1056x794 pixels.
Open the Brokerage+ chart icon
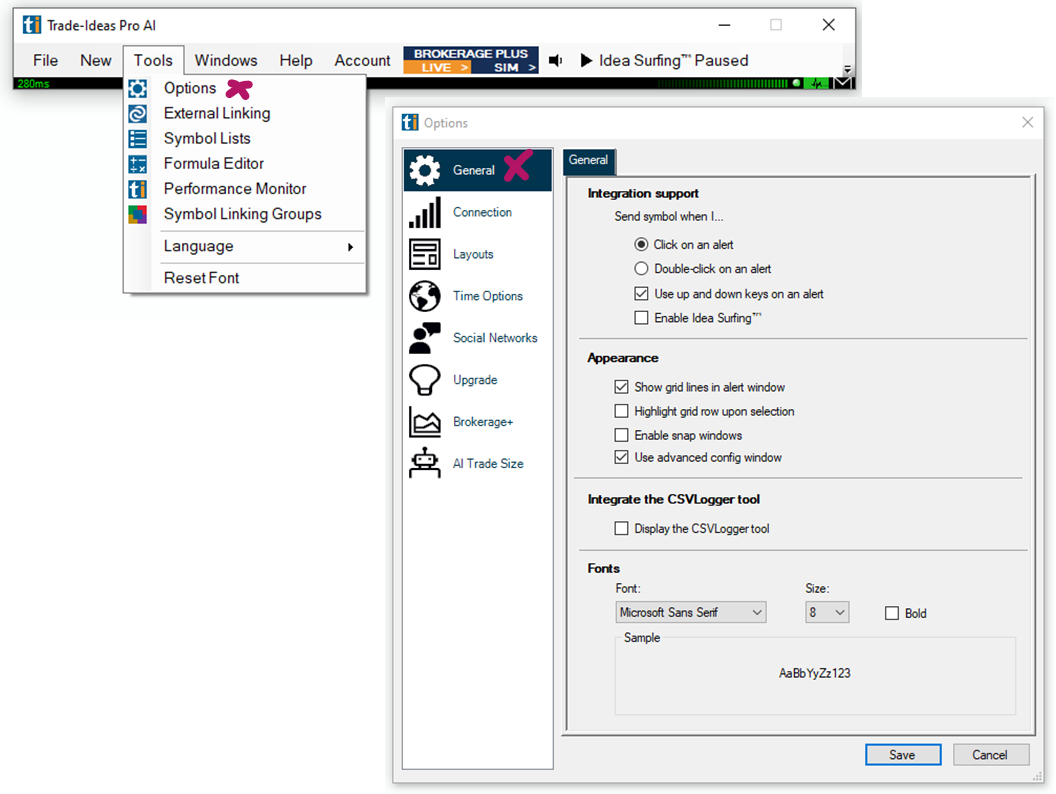(x=425, y=423)
